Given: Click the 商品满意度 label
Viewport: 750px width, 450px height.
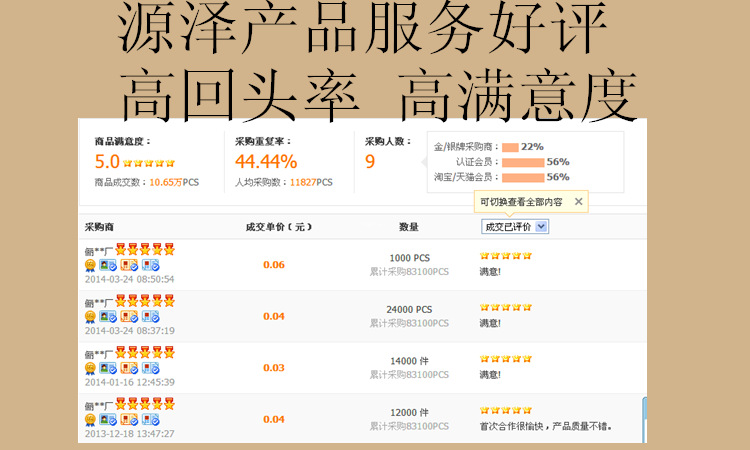Looking at the screenshot, I should 122,142.
